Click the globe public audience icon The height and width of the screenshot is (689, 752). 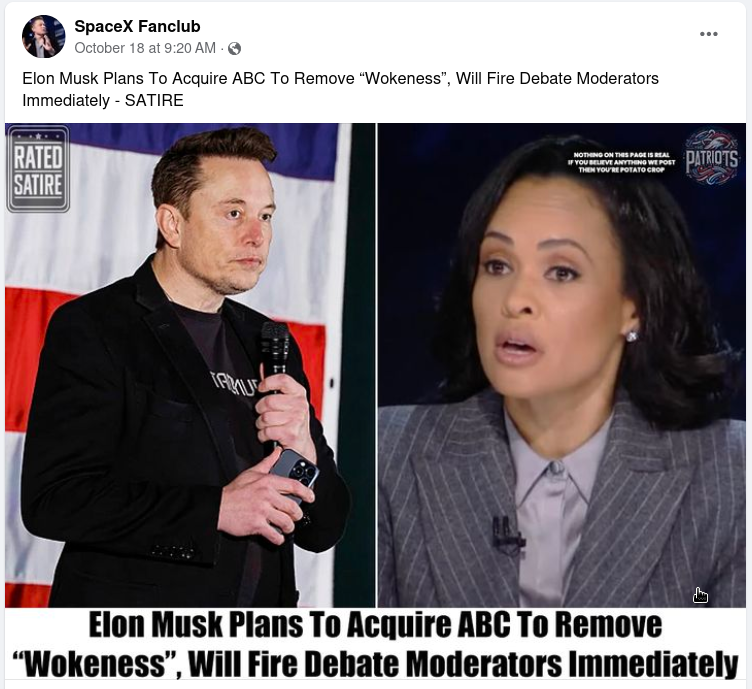tap(235, 48)
